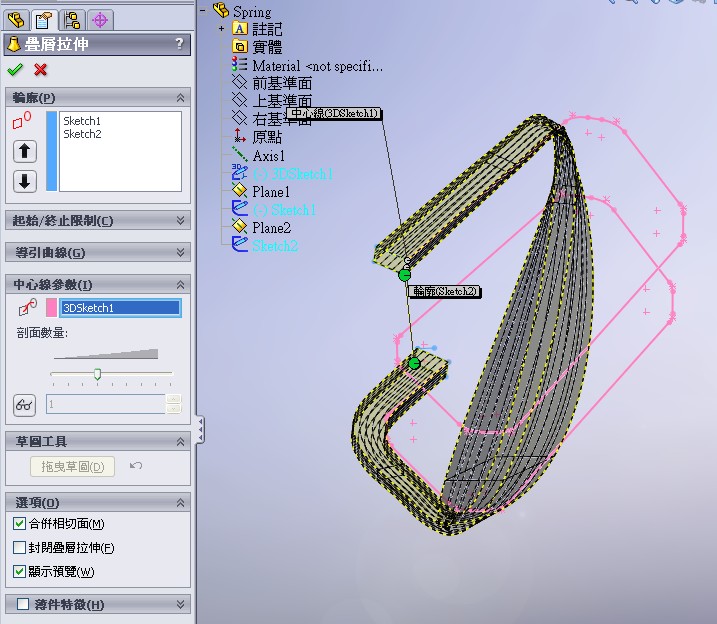Select Plane1 in the feature tree

tap(271, 192)
